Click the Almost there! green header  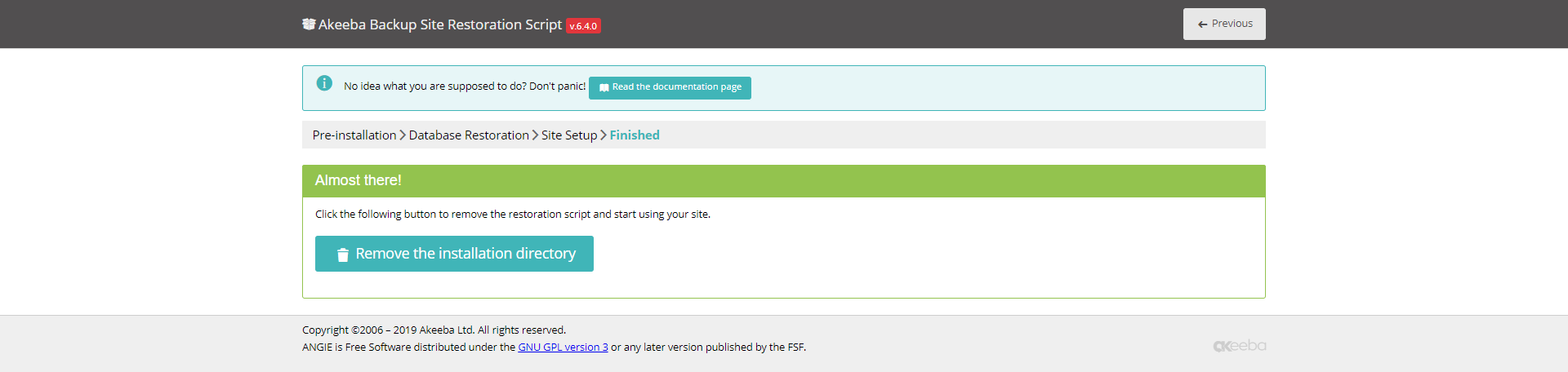point(784,181)
